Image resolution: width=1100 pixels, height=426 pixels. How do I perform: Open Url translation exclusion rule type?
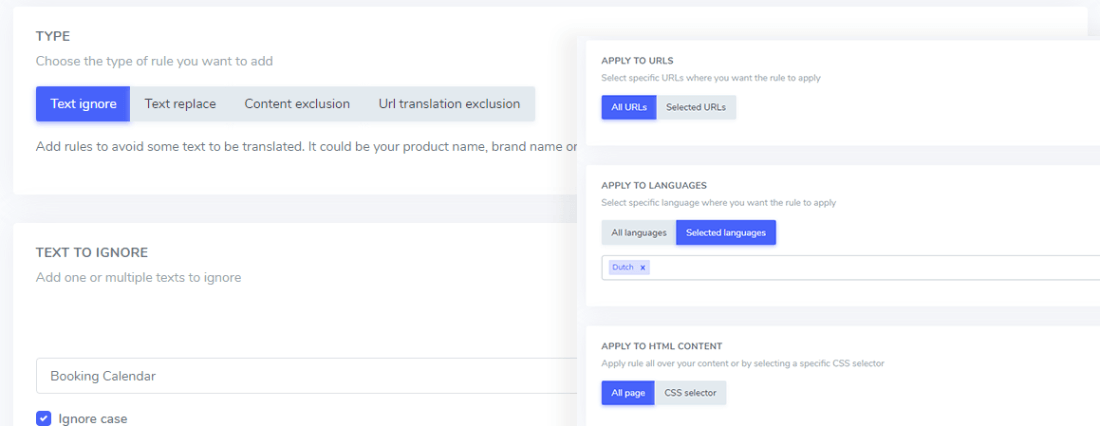(x=449, y=104)
